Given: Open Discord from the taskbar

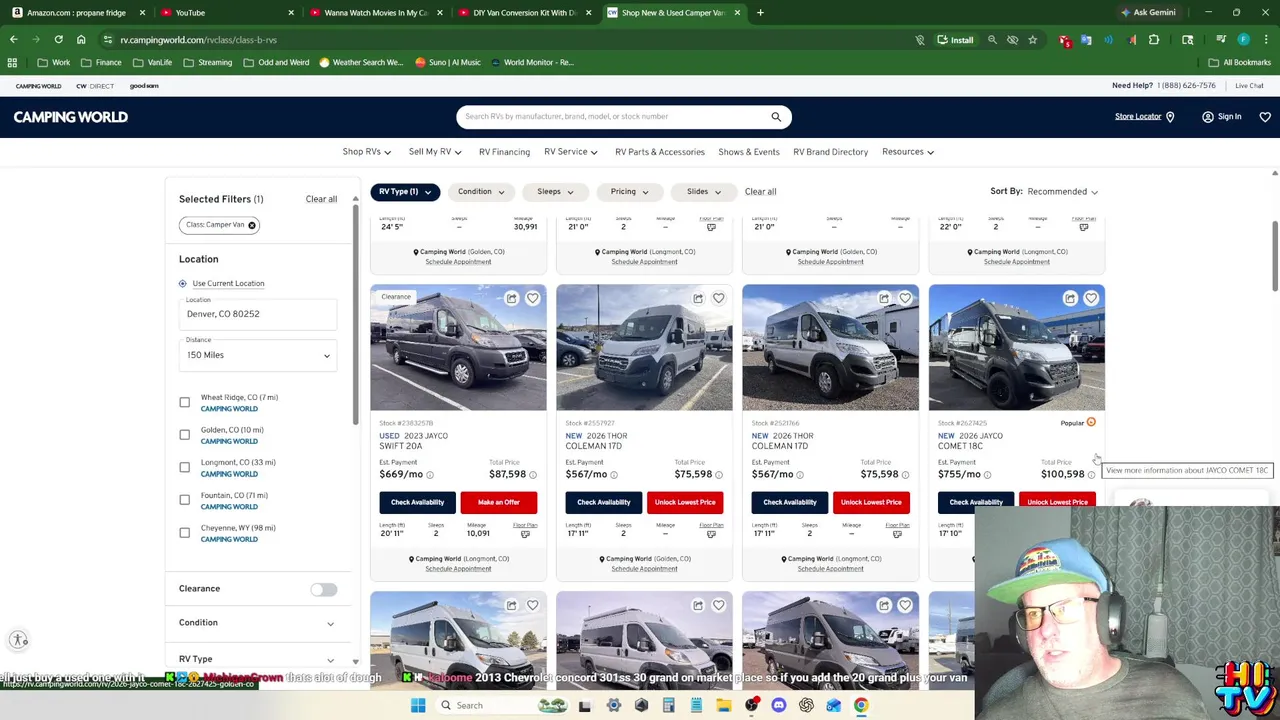Looking at the screenshot, I should (x=778, y=705).
